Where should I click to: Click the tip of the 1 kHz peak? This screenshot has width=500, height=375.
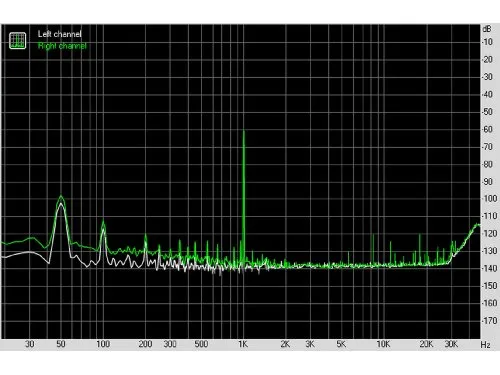point(244,131)
